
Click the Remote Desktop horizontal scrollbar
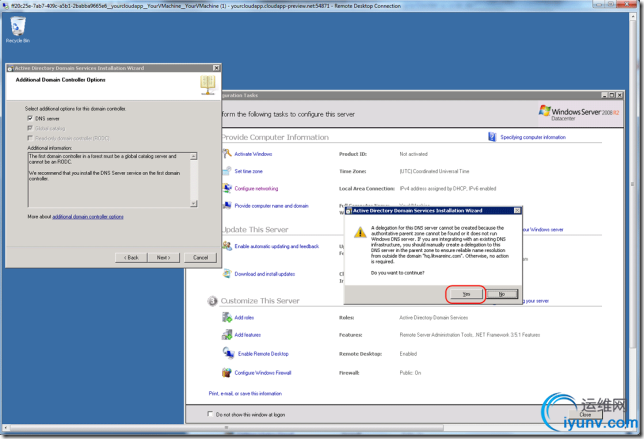tap(226, 428)
